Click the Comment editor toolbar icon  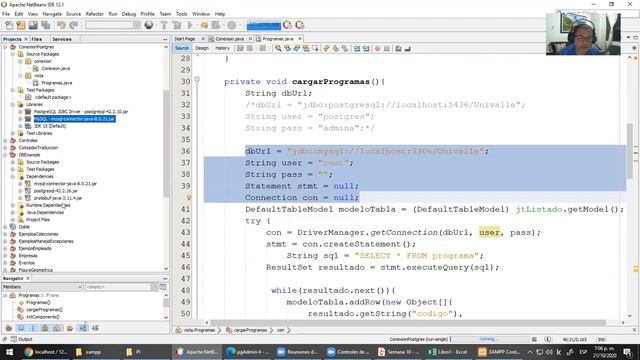(x=398, y=49)
